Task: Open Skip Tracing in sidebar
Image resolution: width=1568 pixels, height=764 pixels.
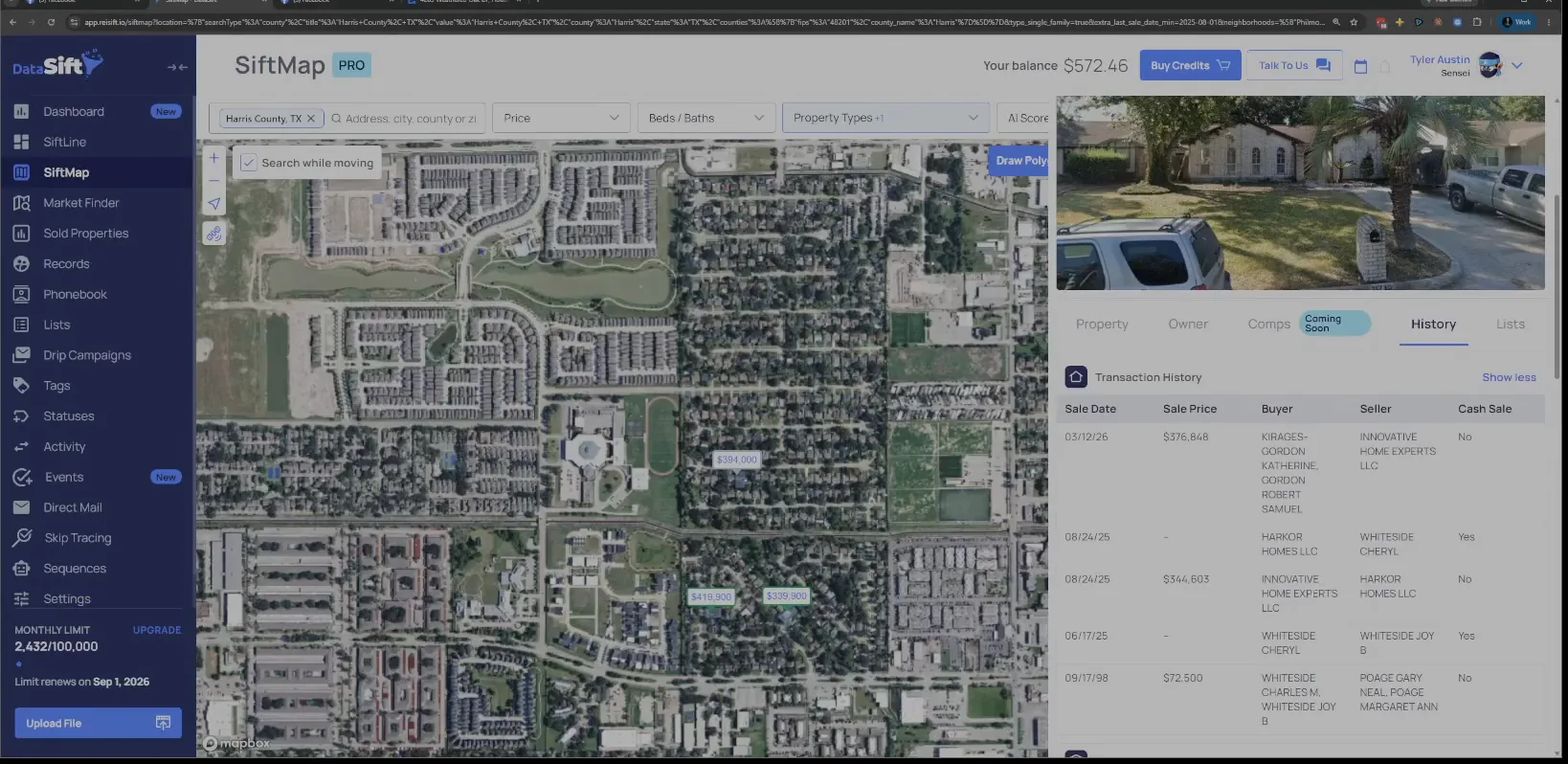Action: [78, 538]
